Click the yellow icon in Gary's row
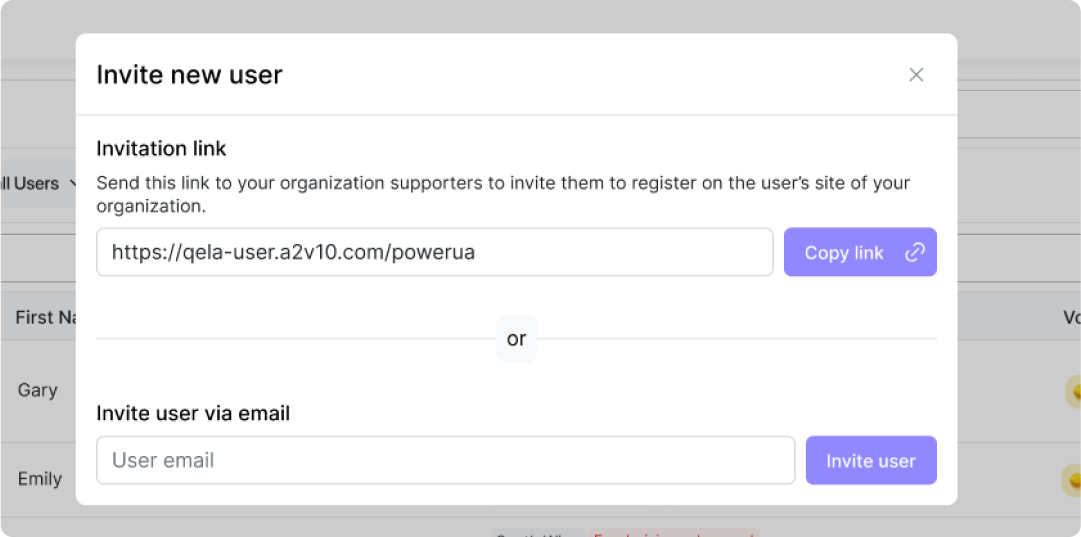The width and height of the screenshot is (1081, 537). (1073, 391)
